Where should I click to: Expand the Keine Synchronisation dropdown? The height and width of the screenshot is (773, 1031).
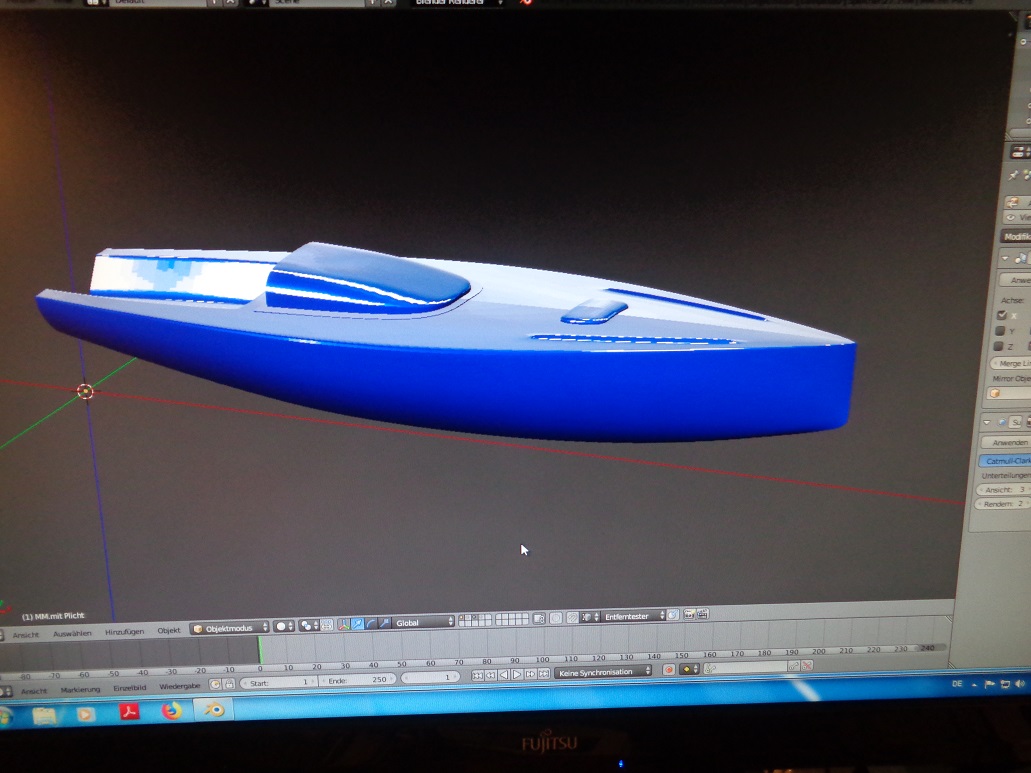(x=605, y=671)
